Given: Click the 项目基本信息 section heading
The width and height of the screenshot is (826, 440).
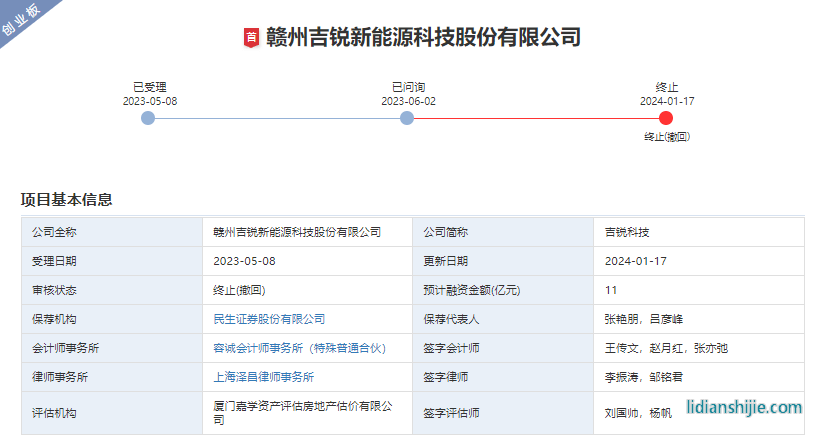Looking at the screenshot, I should pyautogui.click(x=66, y=200).
